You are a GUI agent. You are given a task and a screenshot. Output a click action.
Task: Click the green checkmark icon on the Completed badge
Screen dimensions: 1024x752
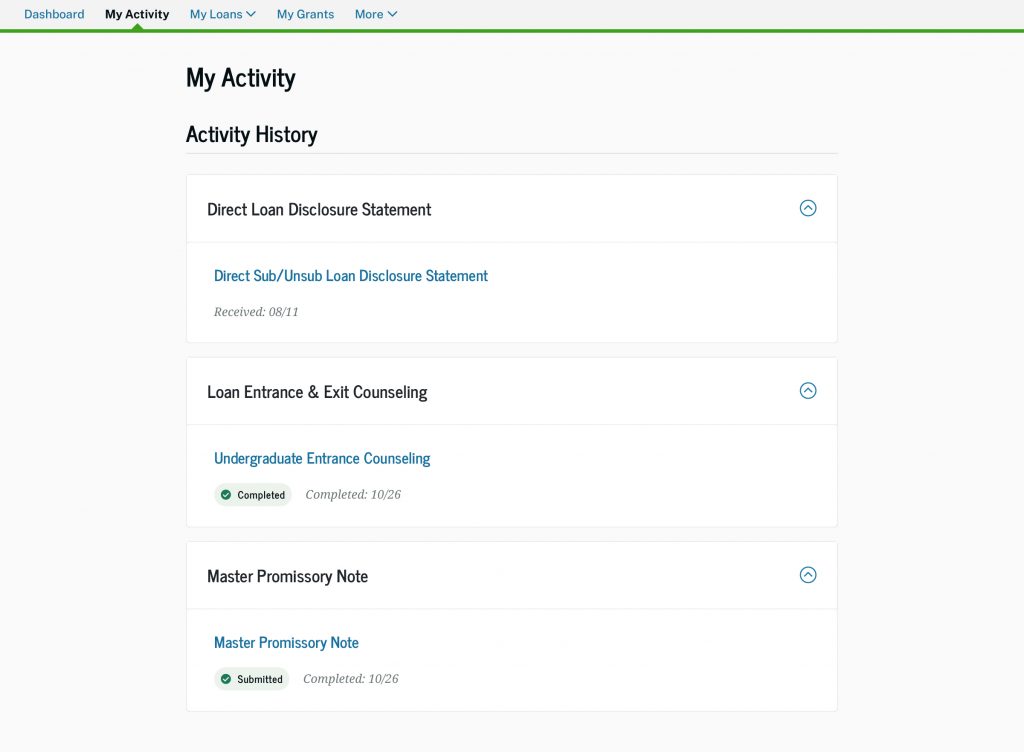coord(226,494)
